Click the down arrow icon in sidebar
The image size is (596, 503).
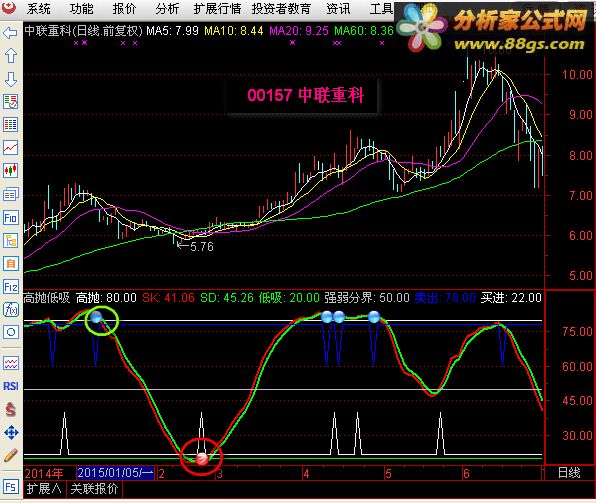click(11, 79)
